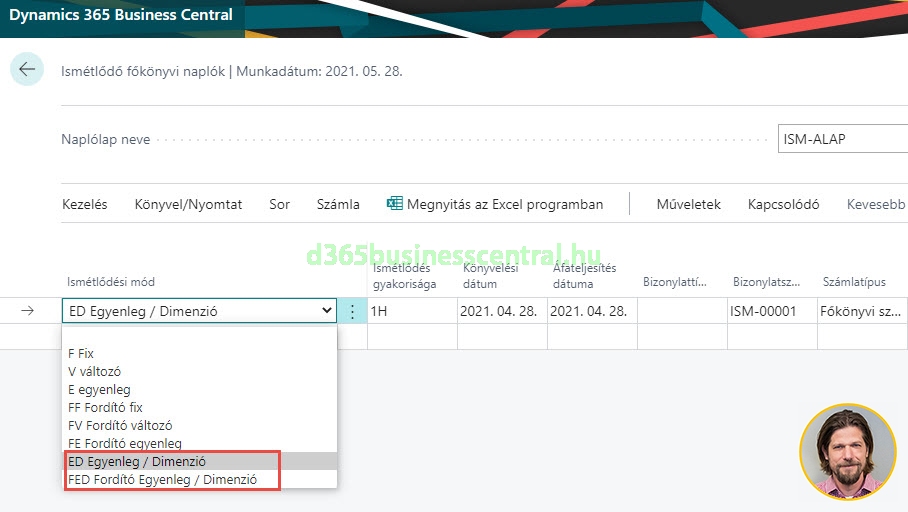Click the Naplólap neve ISM-ALAP field
The width and height of the screenshot is (908, 512).
pyautogui.click(x=843, y=139)
